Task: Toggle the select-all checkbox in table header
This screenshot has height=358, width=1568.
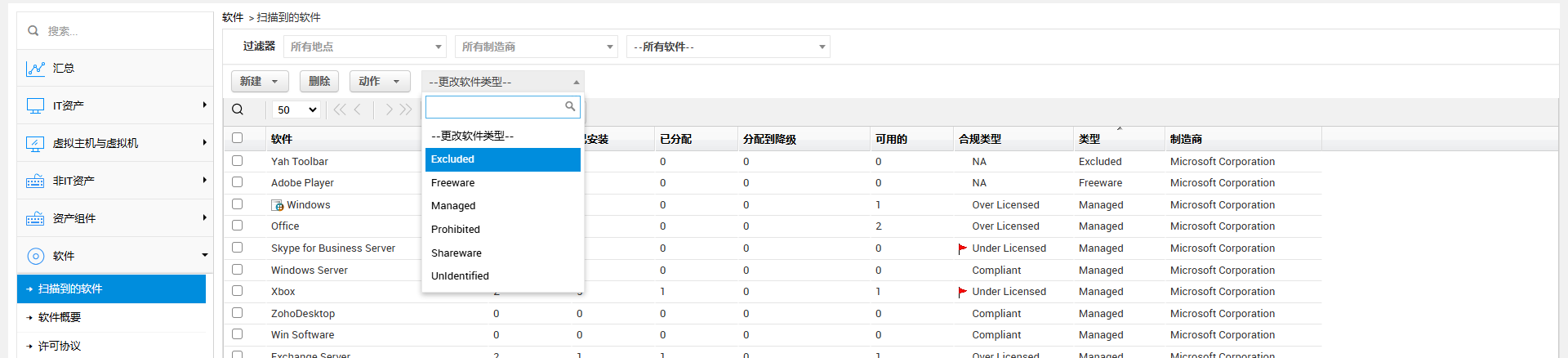Action: click(238, 138)
